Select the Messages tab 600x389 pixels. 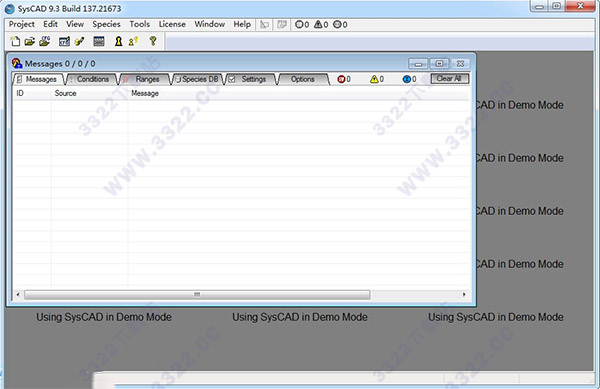tap(38, 79)
